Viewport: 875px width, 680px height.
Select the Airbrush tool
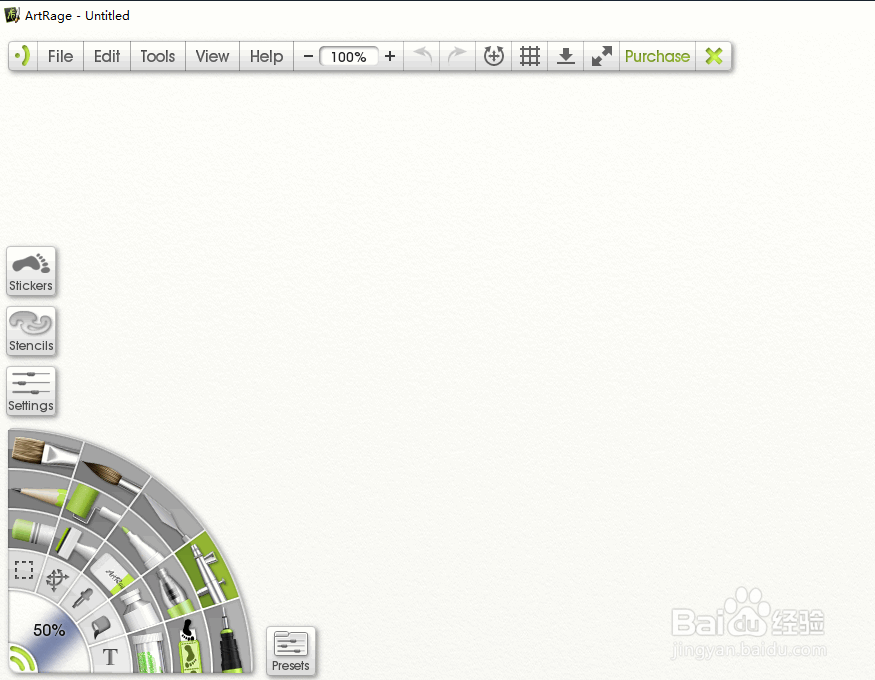pyautogui.click(x=208, y=569)
